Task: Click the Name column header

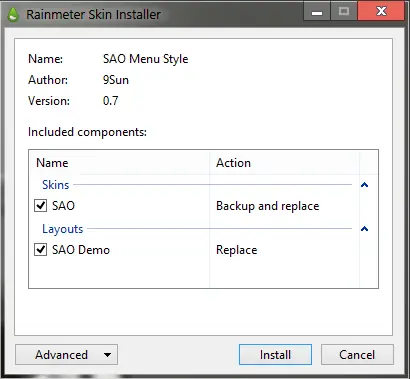Action: pos(119,163)
